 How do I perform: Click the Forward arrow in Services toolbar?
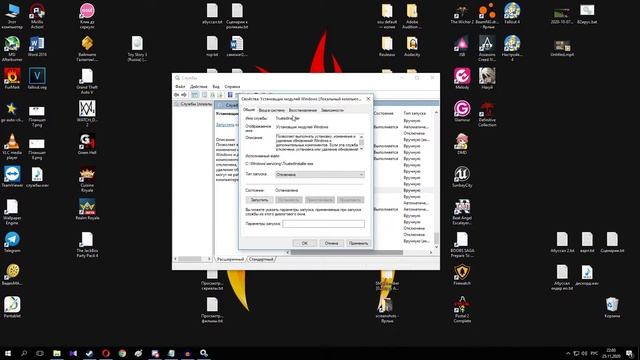point(184,95)
